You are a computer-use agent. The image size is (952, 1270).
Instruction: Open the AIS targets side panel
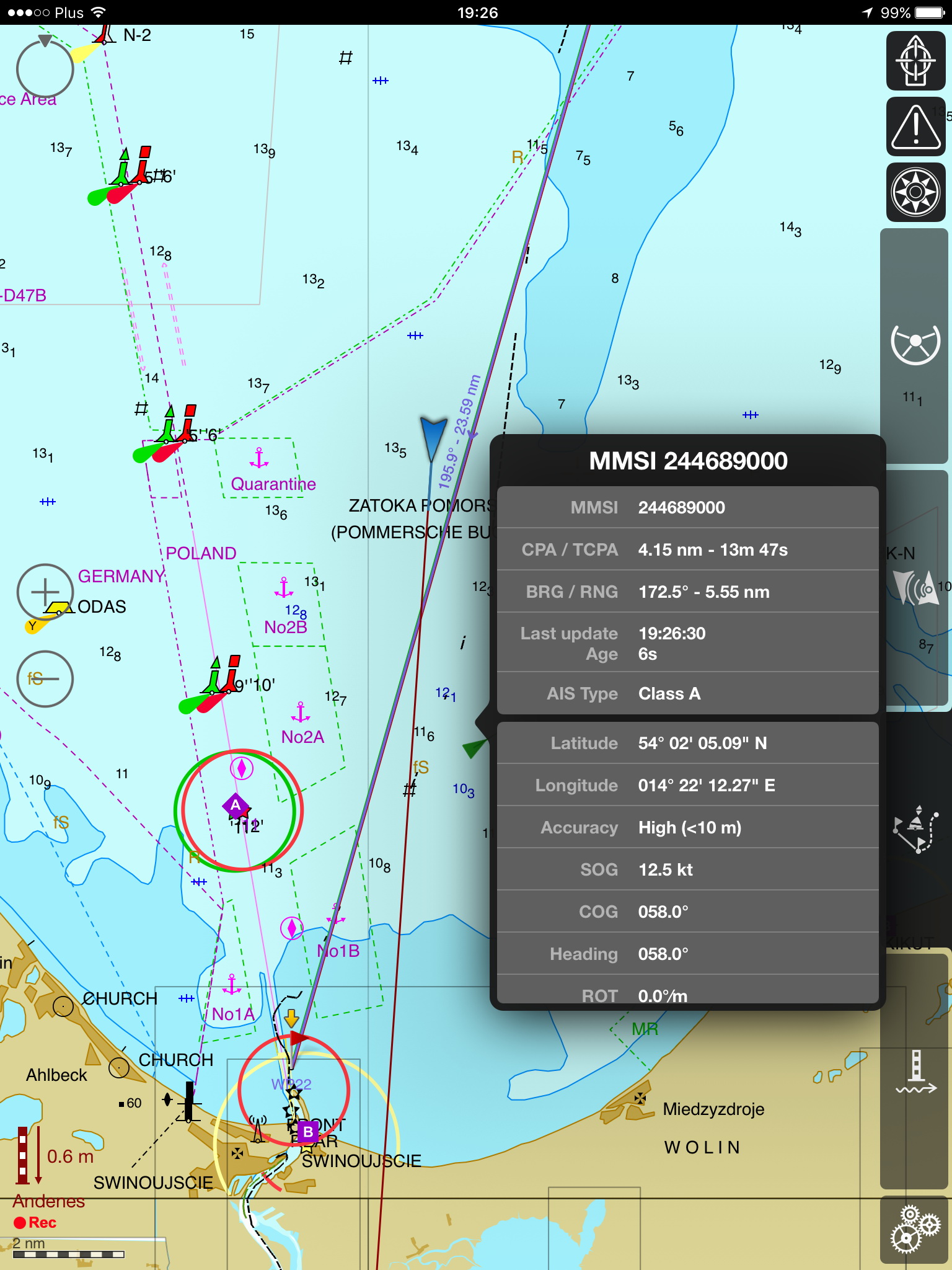click(x=915, y=587)
